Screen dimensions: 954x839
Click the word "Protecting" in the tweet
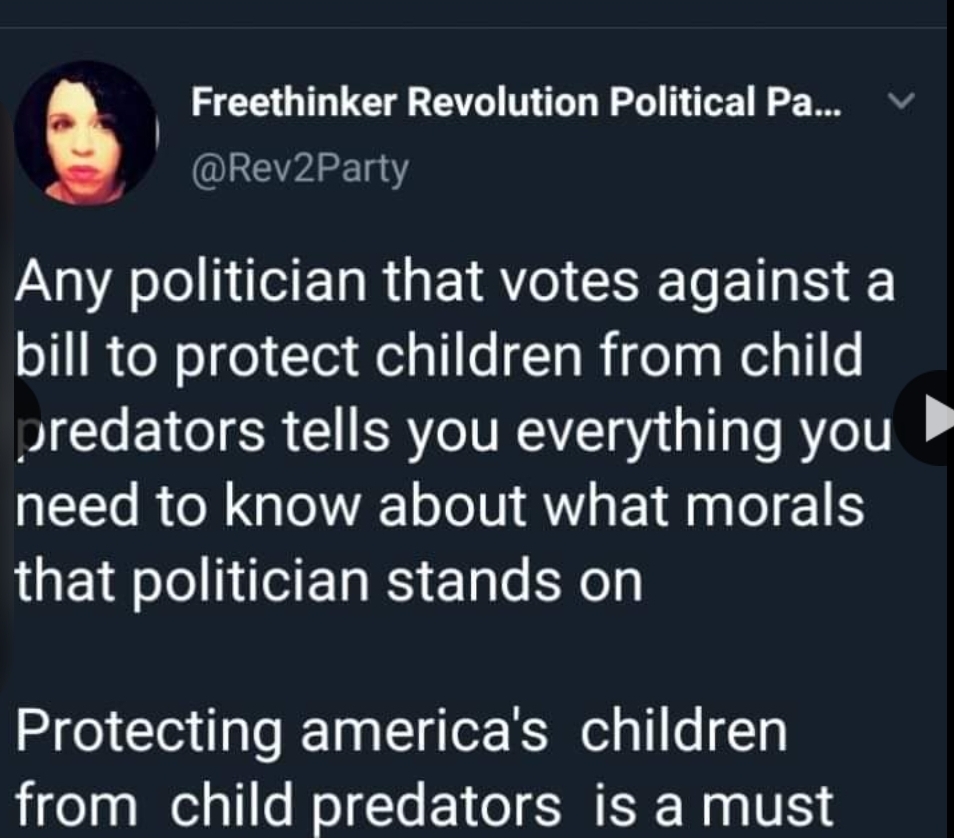pos(150,730)
